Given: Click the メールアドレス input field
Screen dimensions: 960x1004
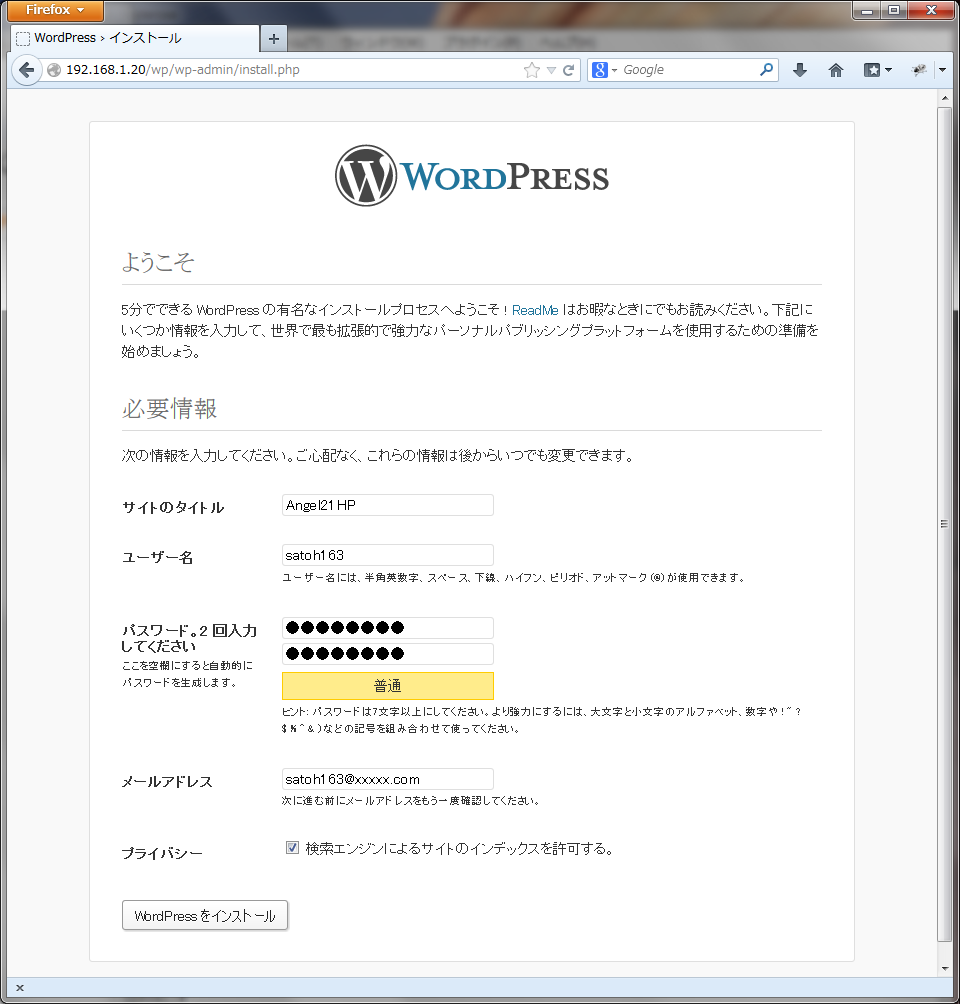Looking at the screenshot, I should tap(387, 779).
